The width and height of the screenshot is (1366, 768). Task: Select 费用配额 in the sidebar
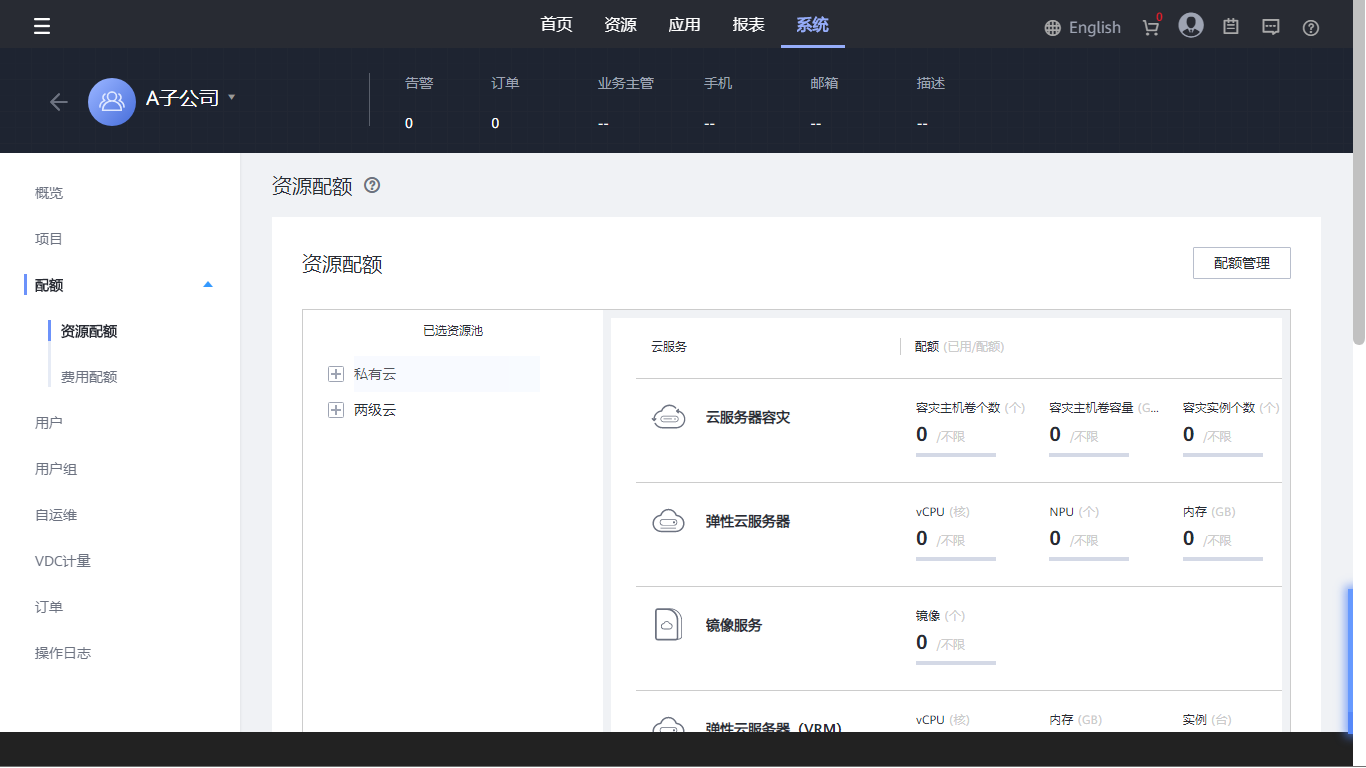point(89,377)
